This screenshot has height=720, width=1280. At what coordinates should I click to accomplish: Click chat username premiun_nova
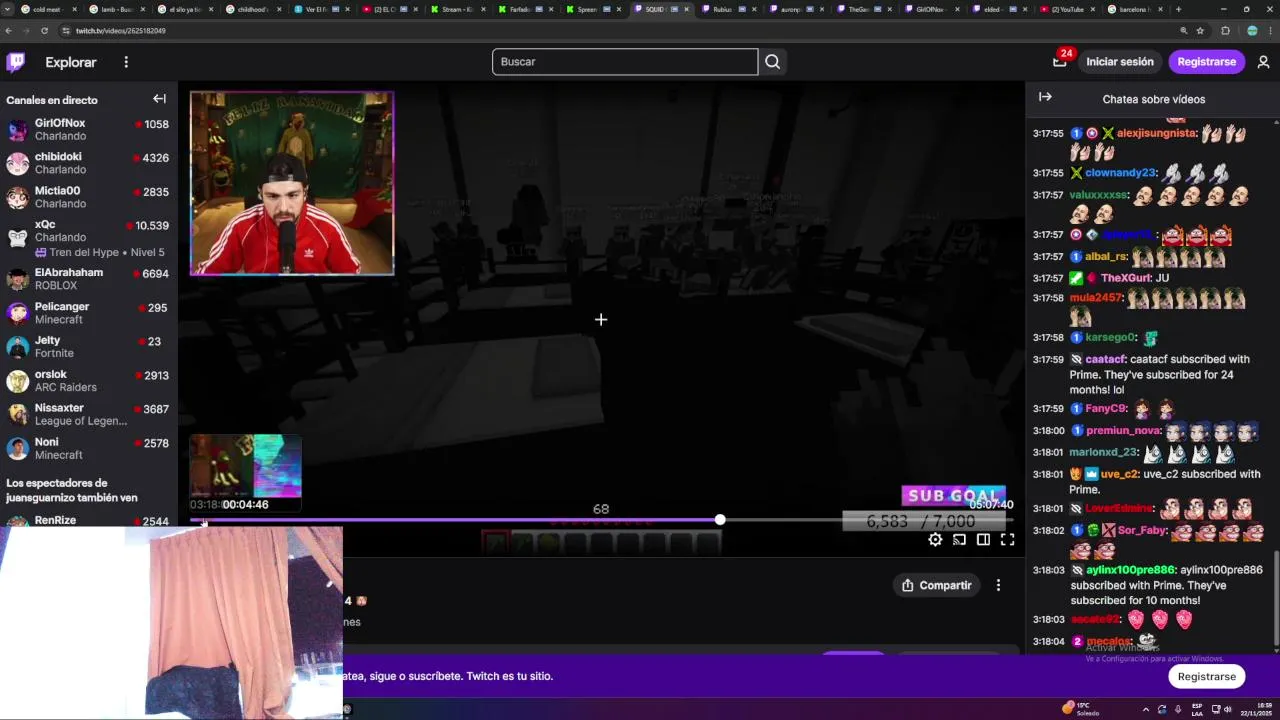pyautogui.click(x=1123, y=430)
